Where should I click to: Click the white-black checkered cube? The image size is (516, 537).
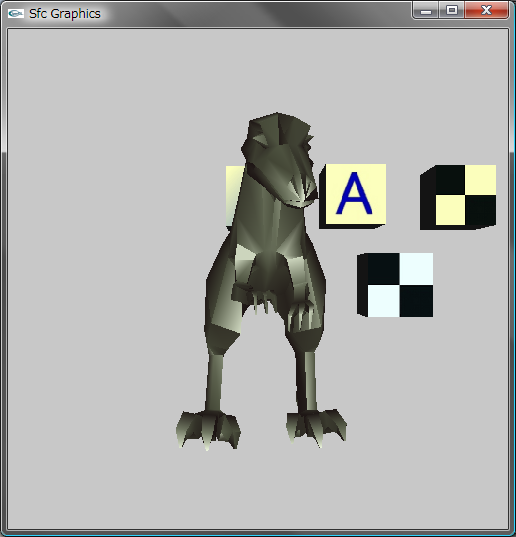395,285
